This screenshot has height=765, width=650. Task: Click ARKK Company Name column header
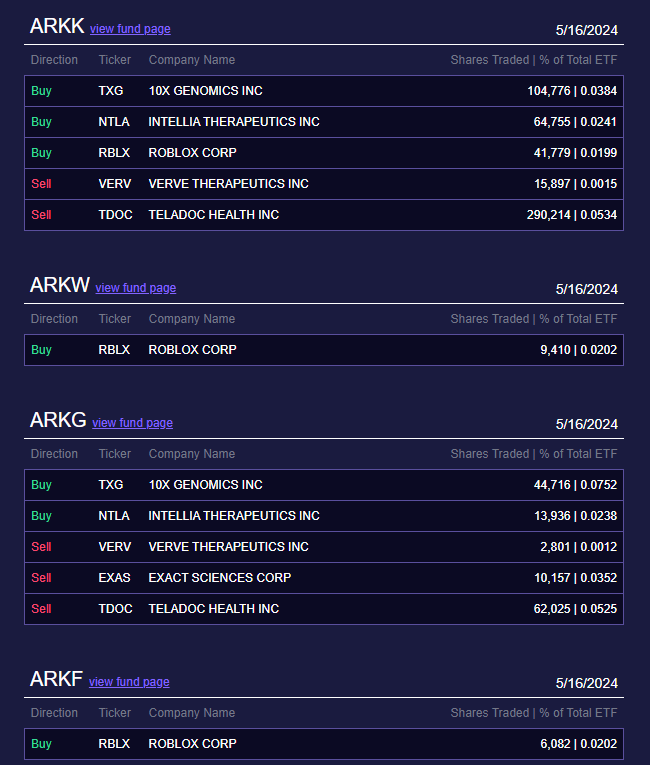click(x=192, y=60)
